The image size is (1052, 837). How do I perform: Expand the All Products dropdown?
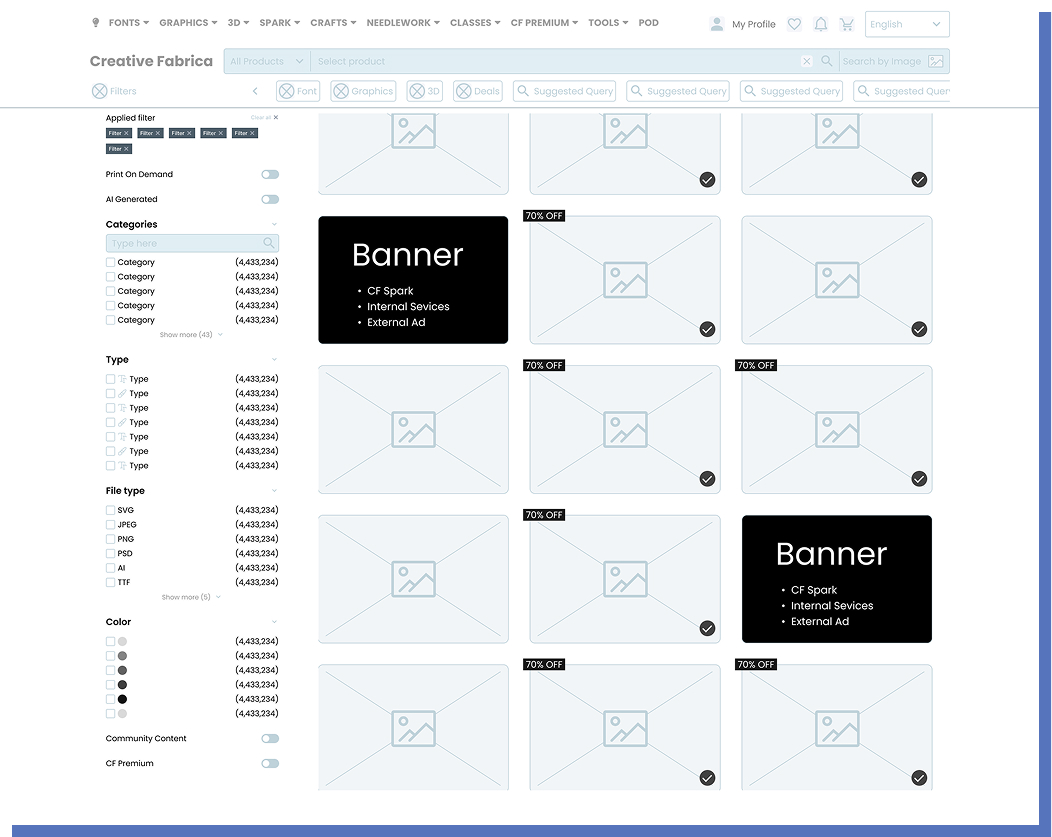265,61
